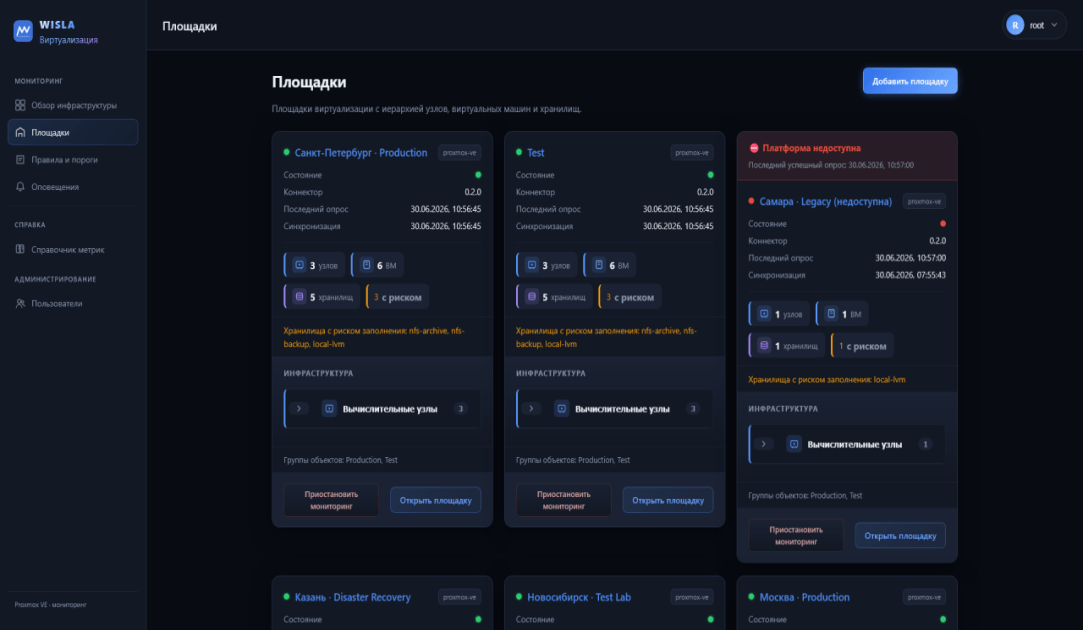This screenshot has height=631, width=1084.
Task: Click the node count 3 badge on Санкт-Петербург card
Action: [x=460, y=408]
